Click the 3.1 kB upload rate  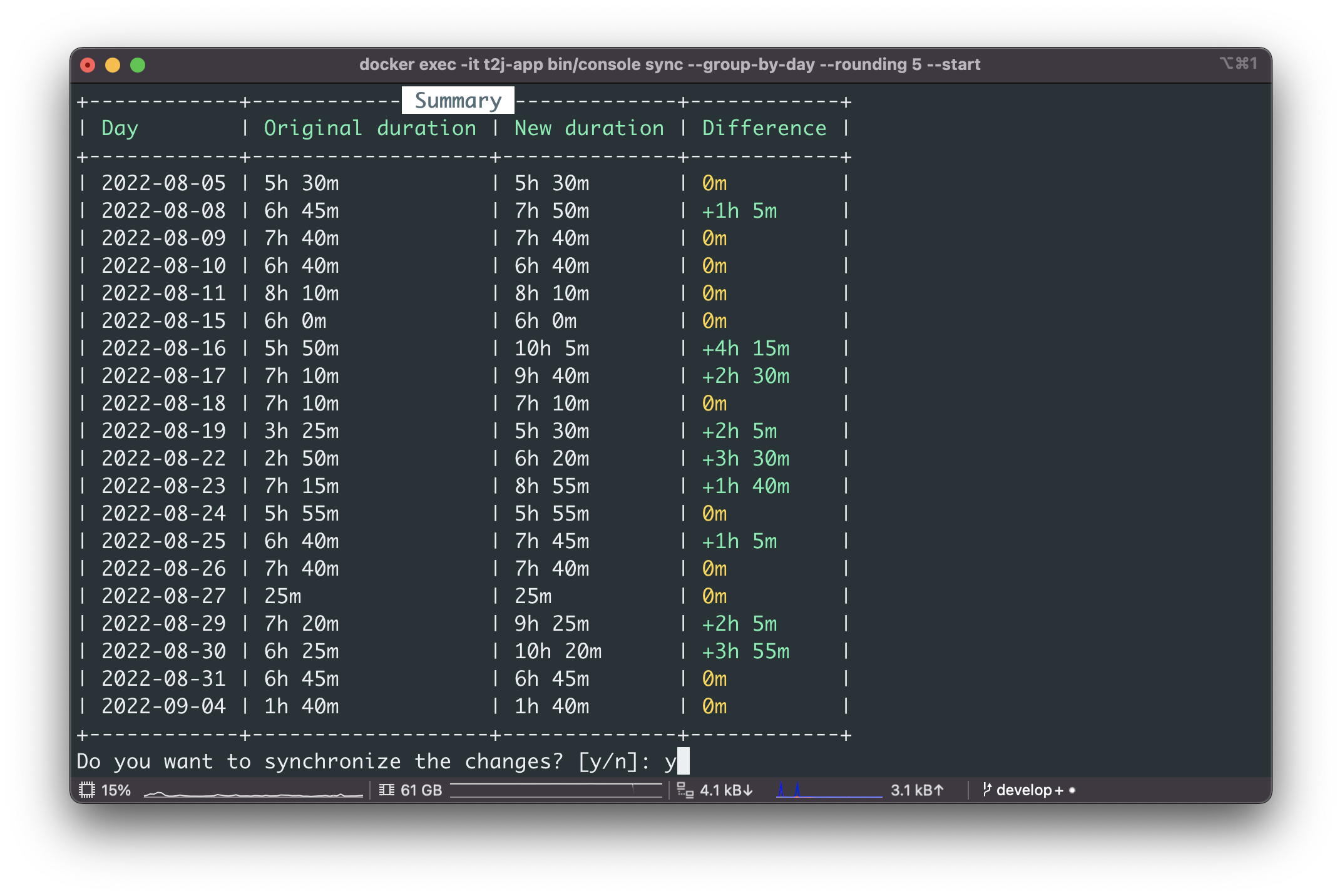point(916,790)
